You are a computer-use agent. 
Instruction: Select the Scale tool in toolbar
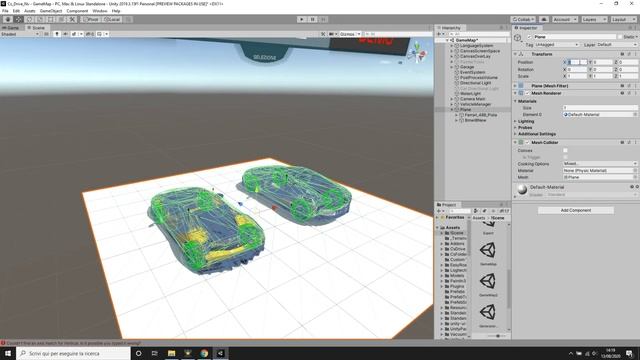tap(40, 19)
